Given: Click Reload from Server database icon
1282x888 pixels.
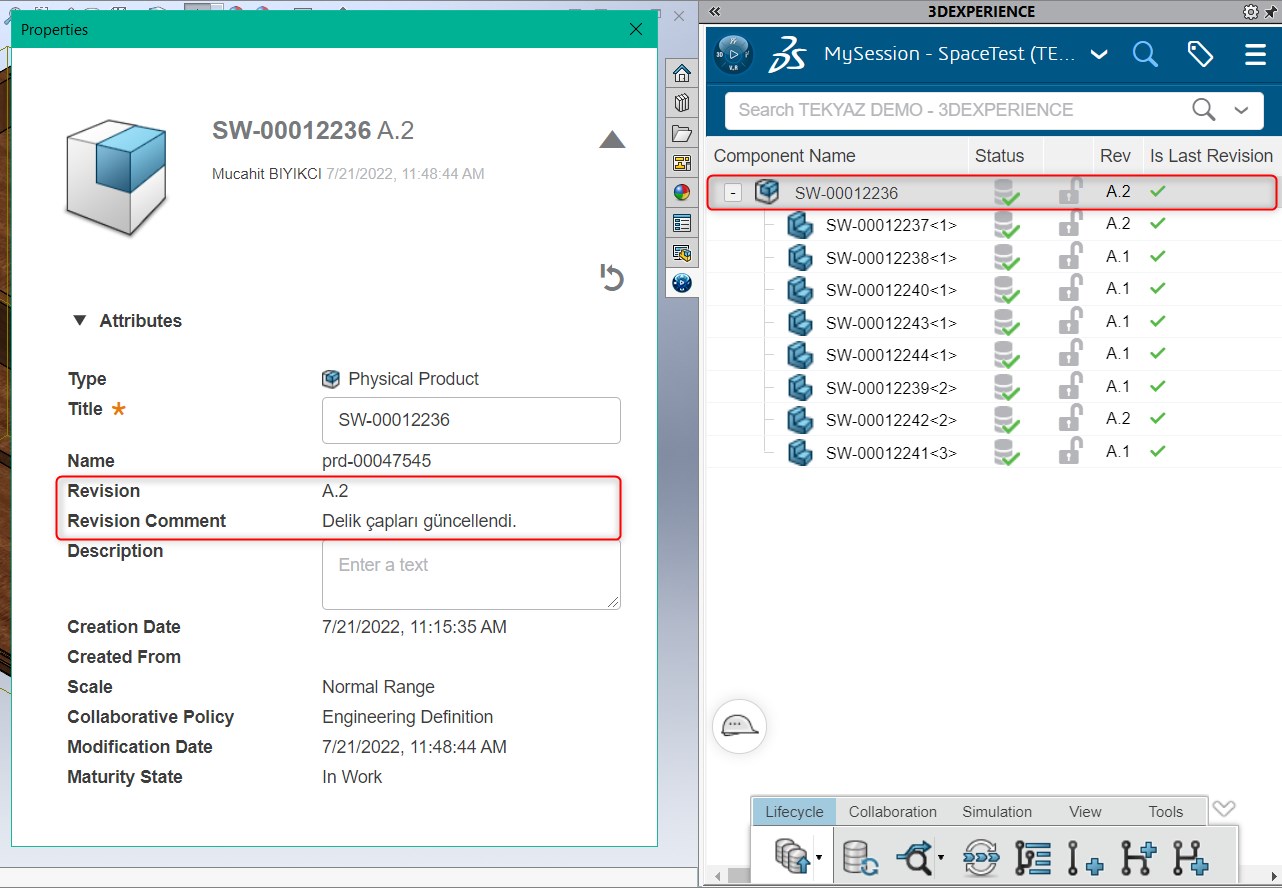Looking at the screenshot, I should (860, 858).
